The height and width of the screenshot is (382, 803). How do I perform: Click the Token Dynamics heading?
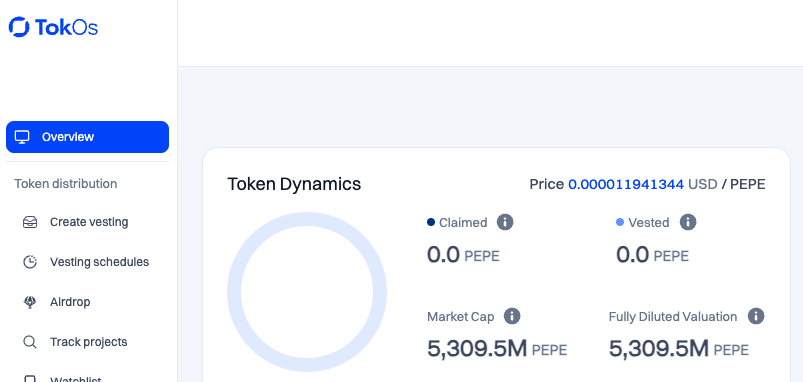pos(294,184)
